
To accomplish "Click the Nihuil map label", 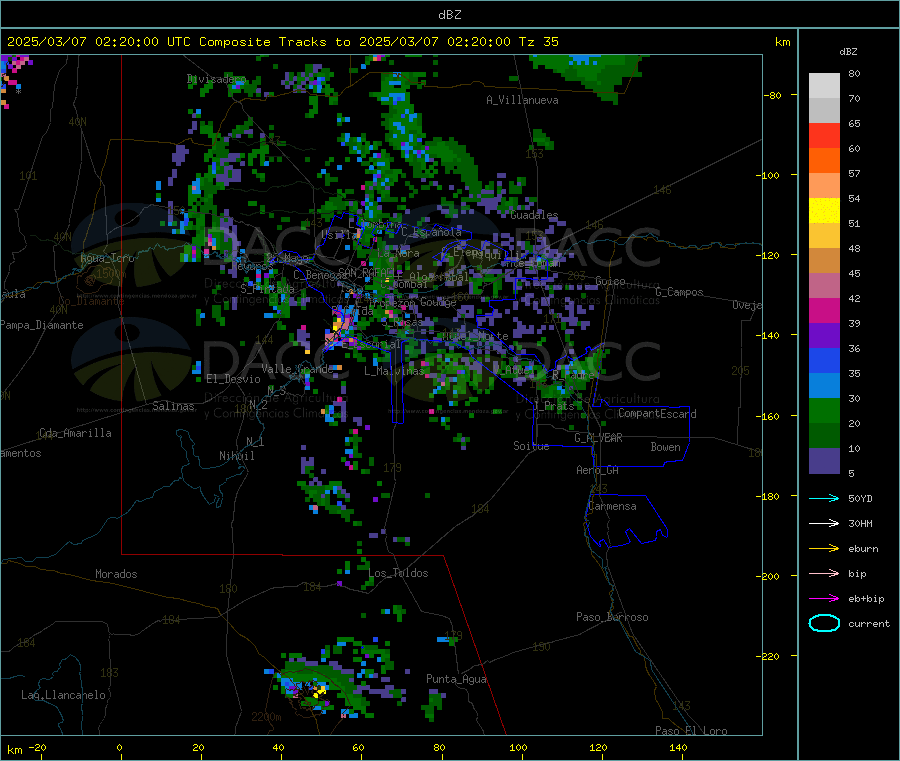I will (x=237, y=456).
